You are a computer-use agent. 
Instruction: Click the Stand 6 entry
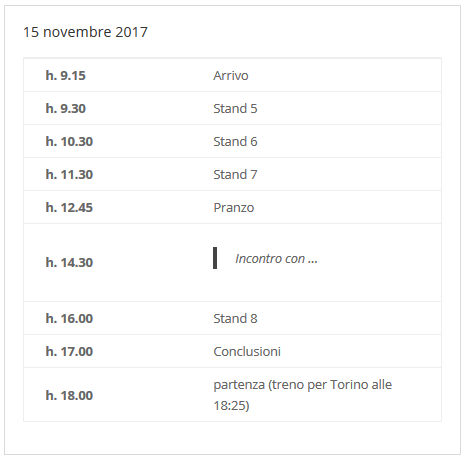[x=235, y=142]
